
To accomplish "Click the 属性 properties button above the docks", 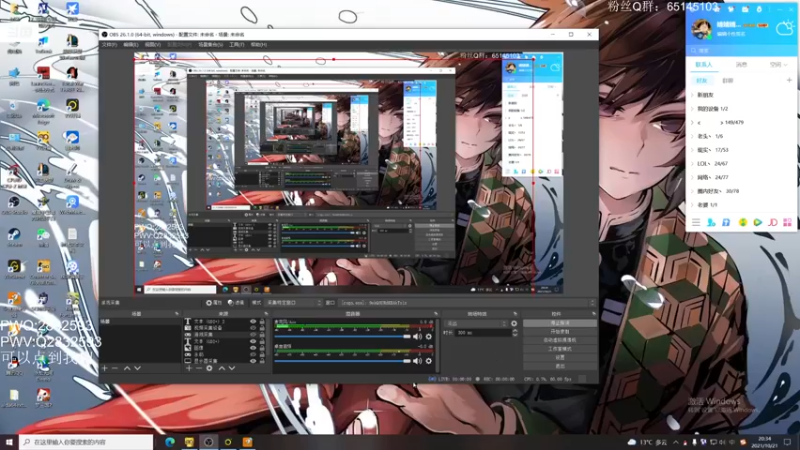I will (x=214, y=303).
